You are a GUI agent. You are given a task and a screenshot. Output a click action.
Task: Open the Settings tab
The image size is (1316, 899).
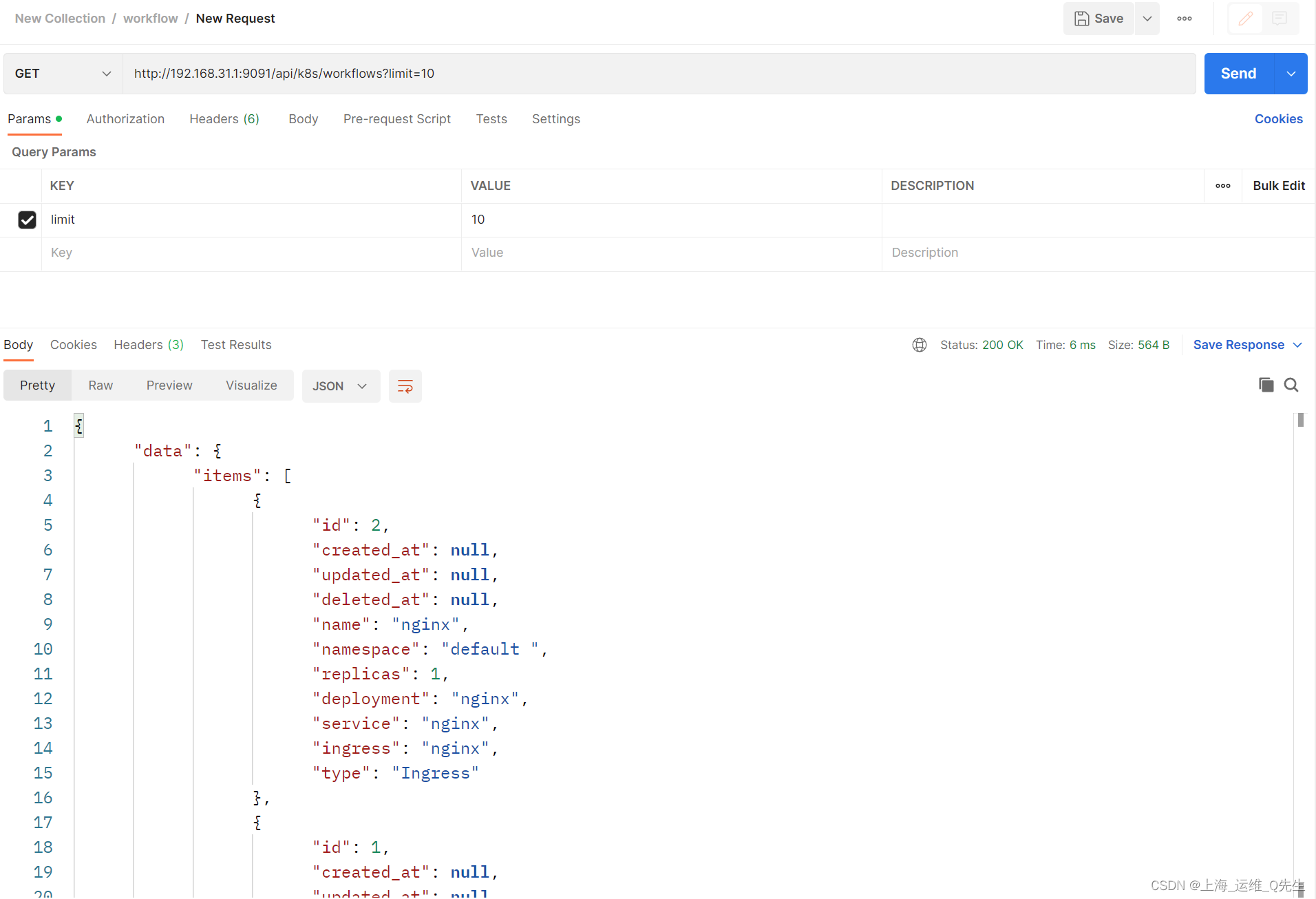pyautogui.click(x=556, y=119)
